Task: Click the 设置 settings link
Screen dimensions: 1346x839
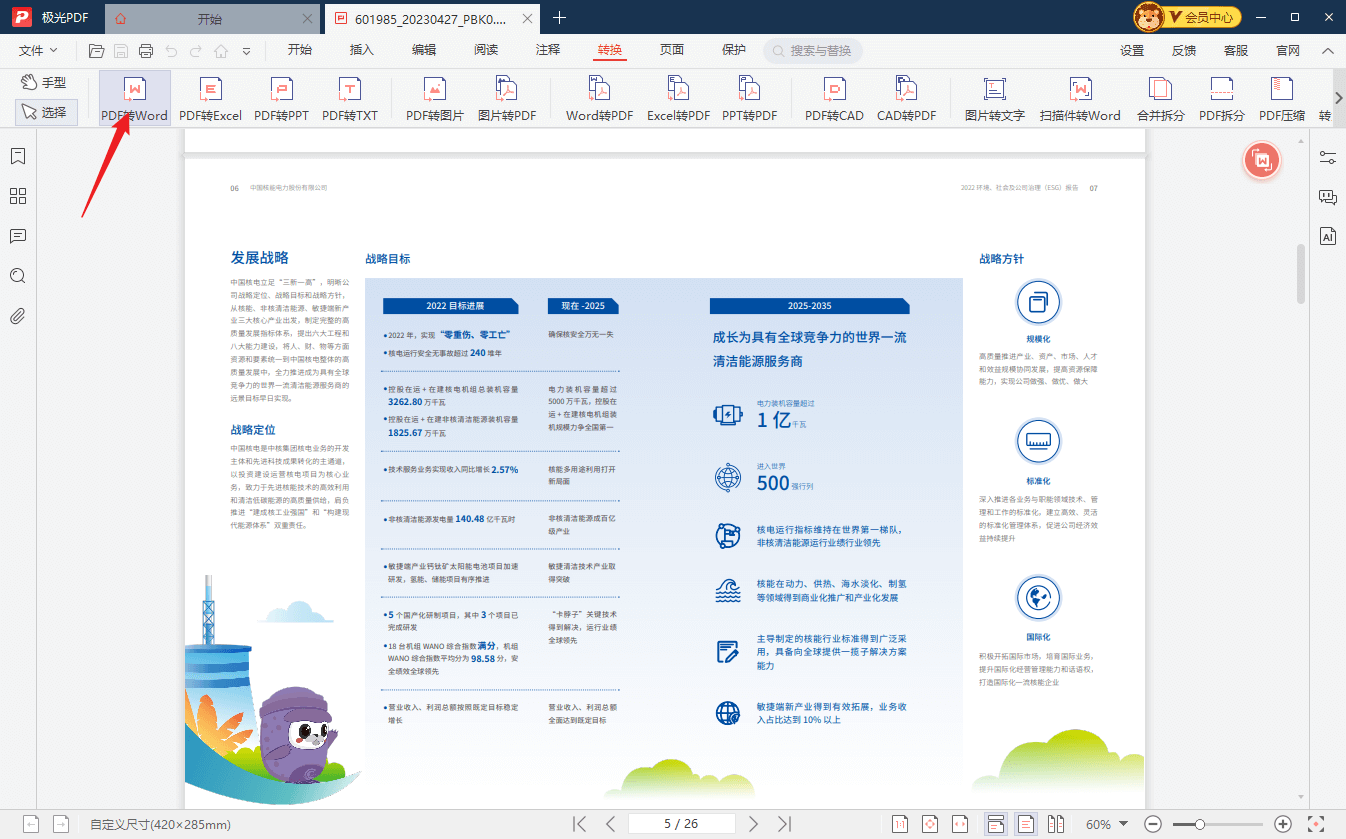Action: pos(1132,50)
